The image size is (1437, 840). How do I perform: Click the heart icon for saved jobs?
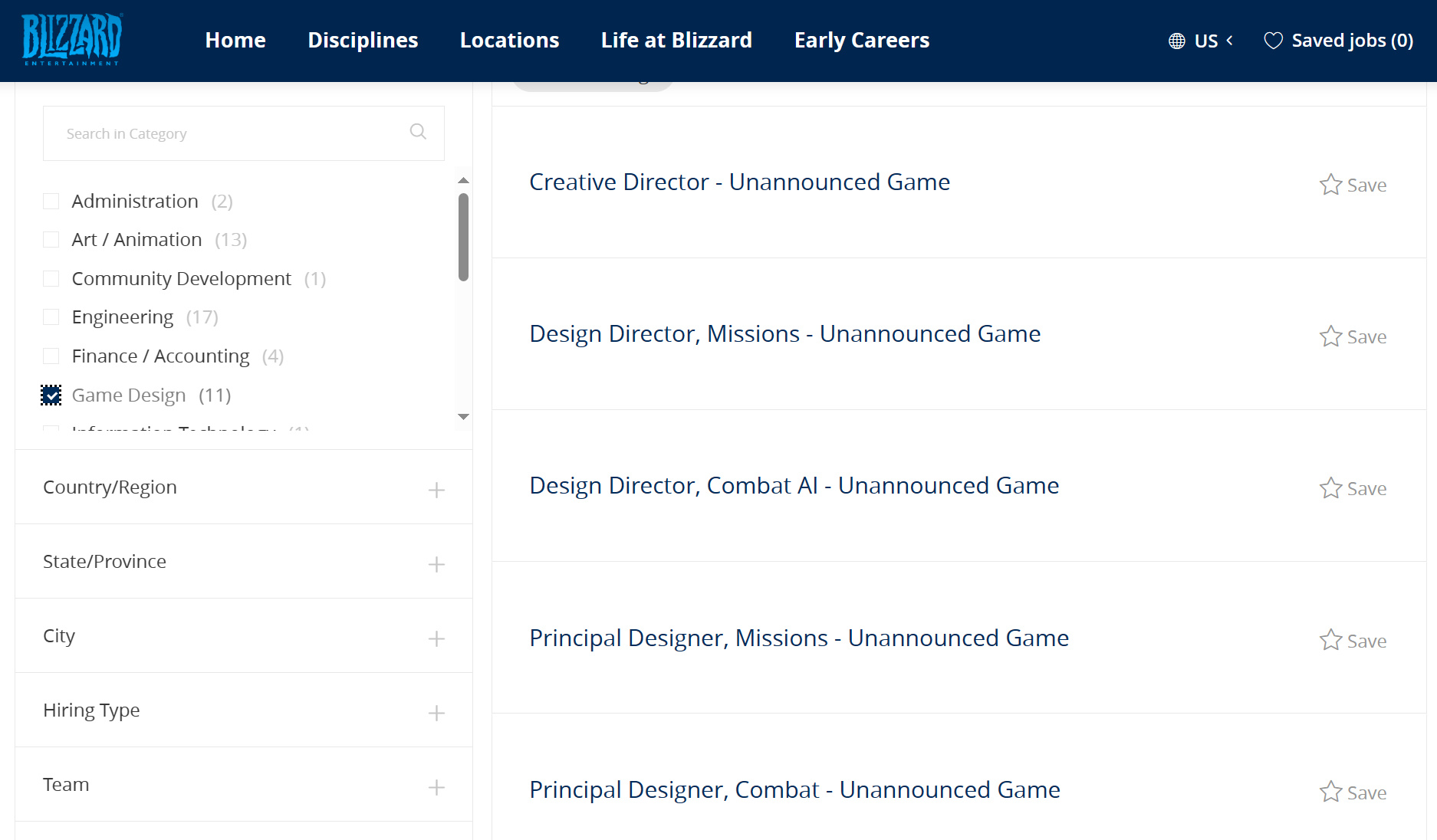[1273, 41]
